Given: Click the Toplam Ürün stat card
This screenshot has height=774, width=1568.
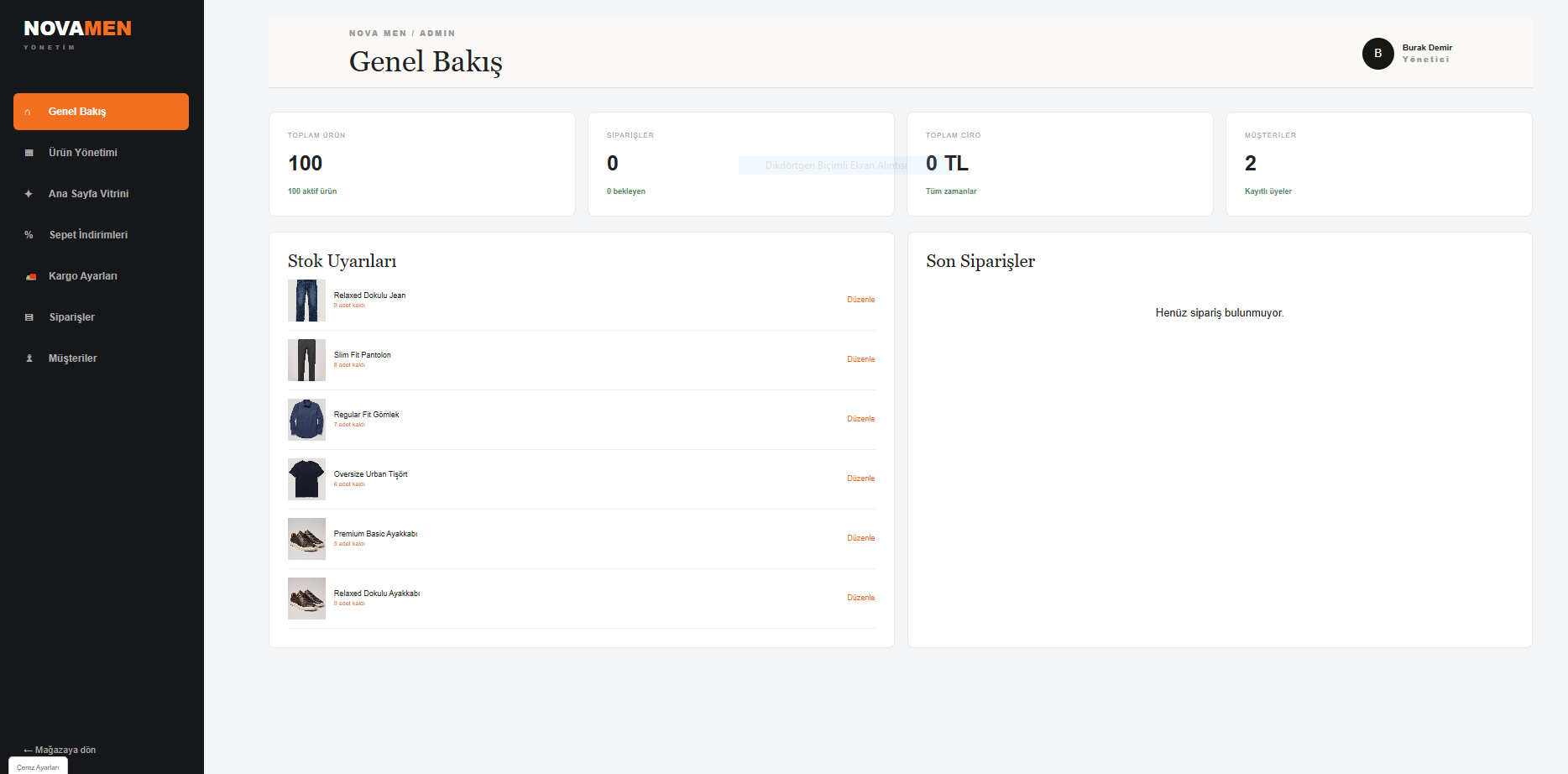Looking at the screenshot, I should (422, 164).
